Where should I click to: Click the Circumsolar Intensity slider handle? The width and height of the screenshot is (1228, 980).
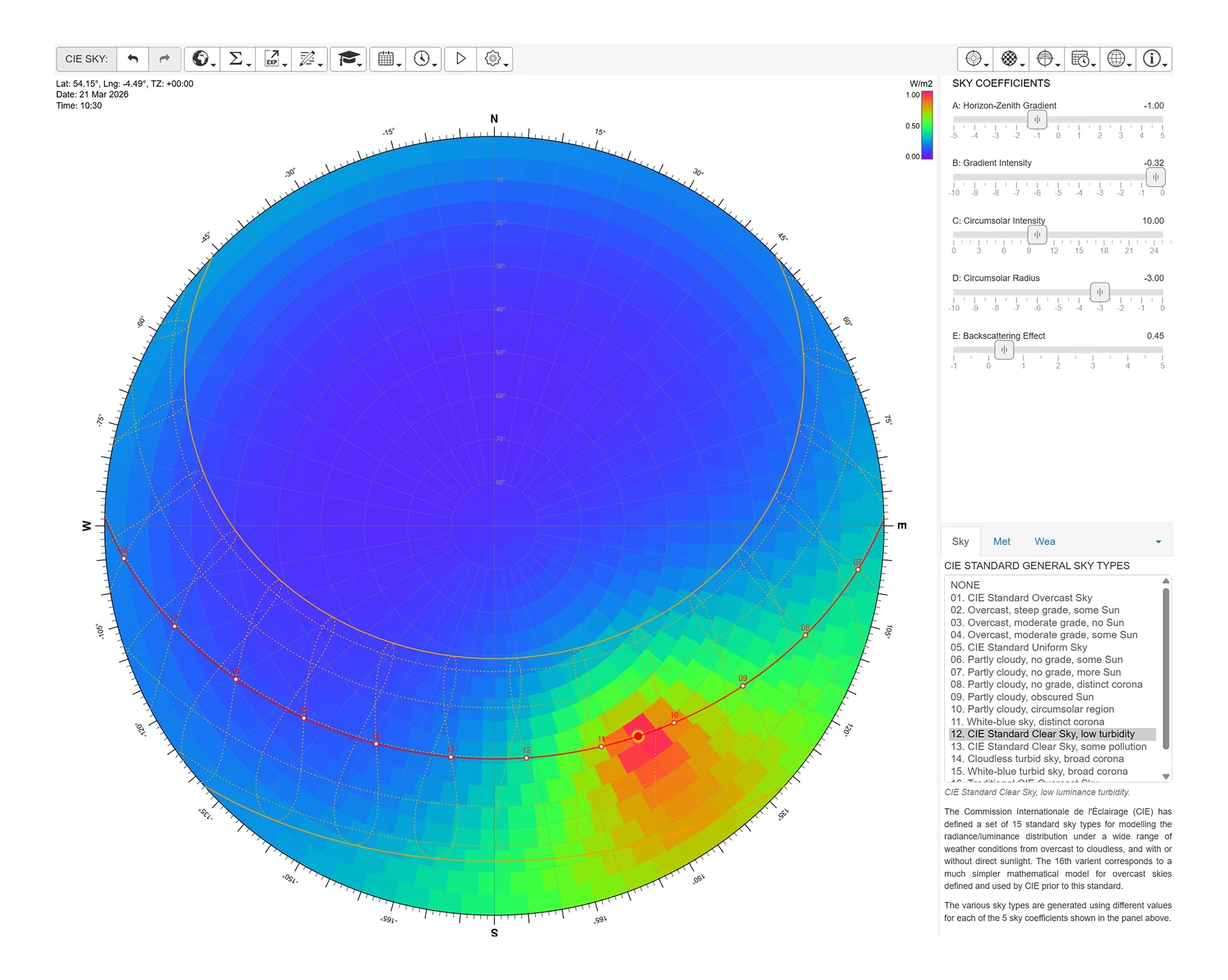(x=1037, y=235)
